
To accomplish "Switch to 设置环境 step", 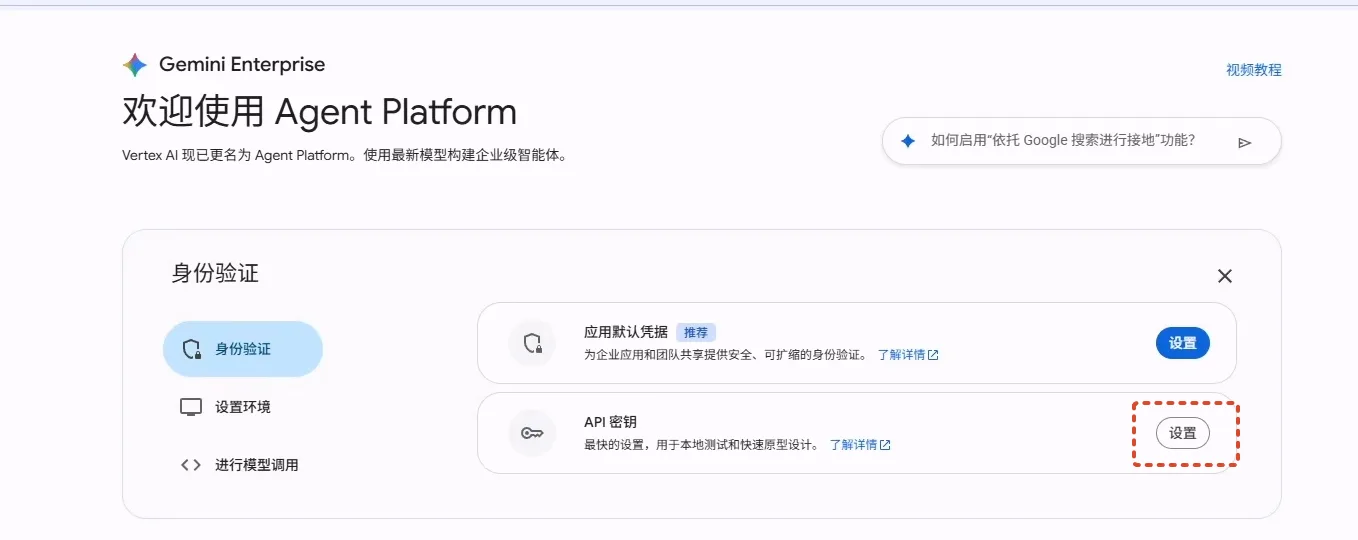I will pos(243,407).
